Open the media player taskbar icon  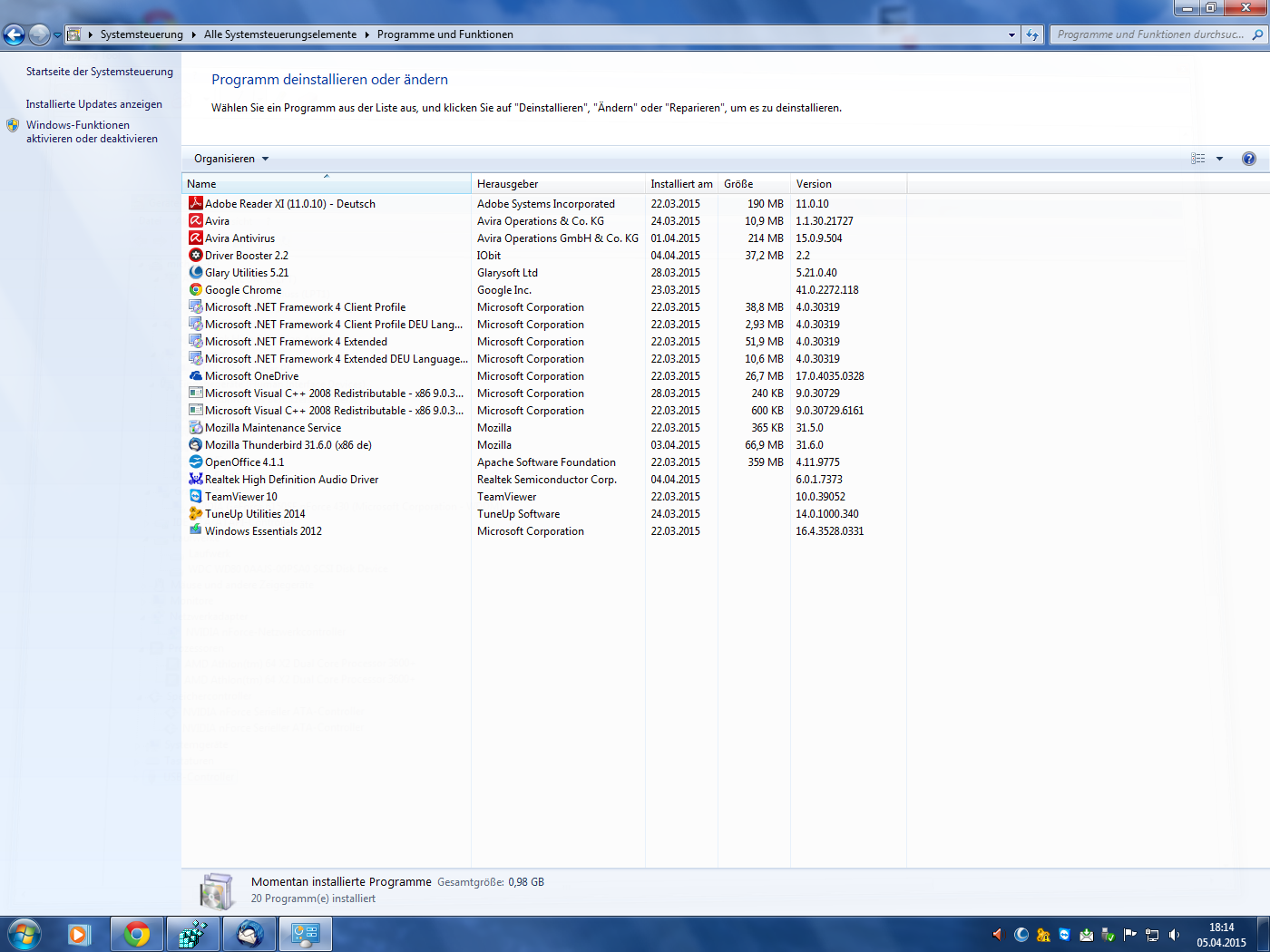pyautogui.click(x=80, y=934)
